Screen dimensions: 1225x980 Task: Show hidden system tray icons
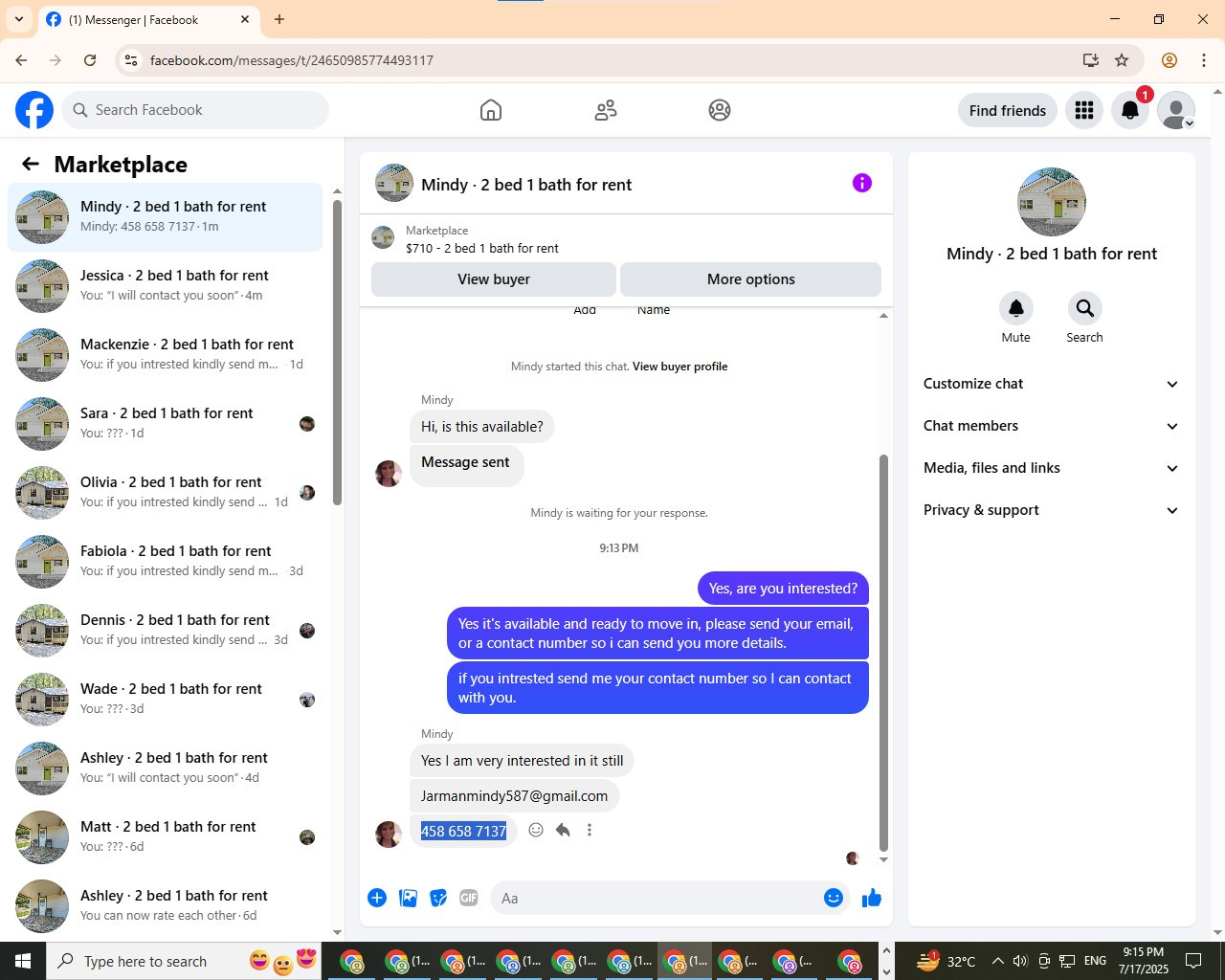(x=997, y=961)
